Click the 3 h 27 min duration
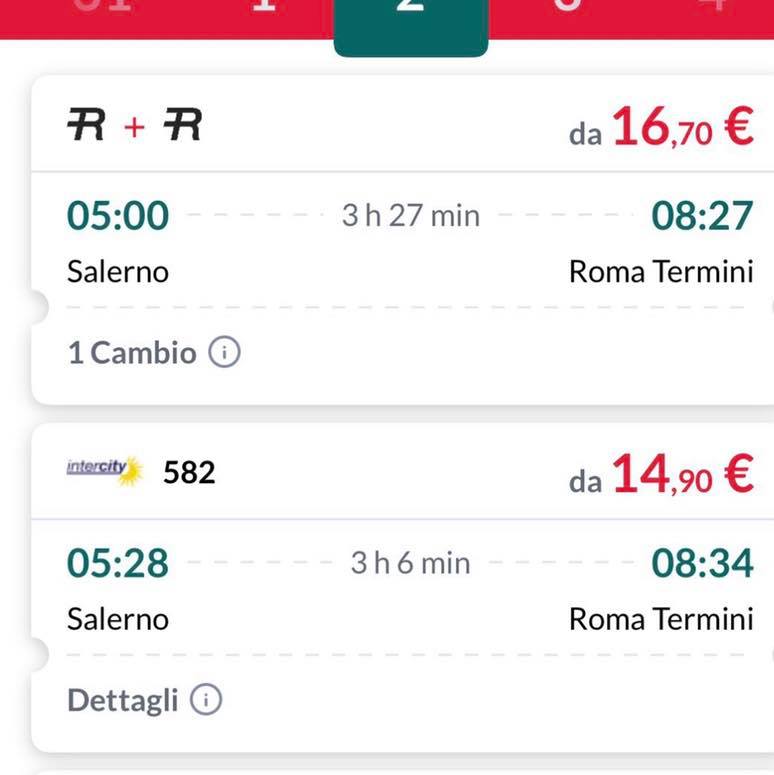 (x=411, y=215)
